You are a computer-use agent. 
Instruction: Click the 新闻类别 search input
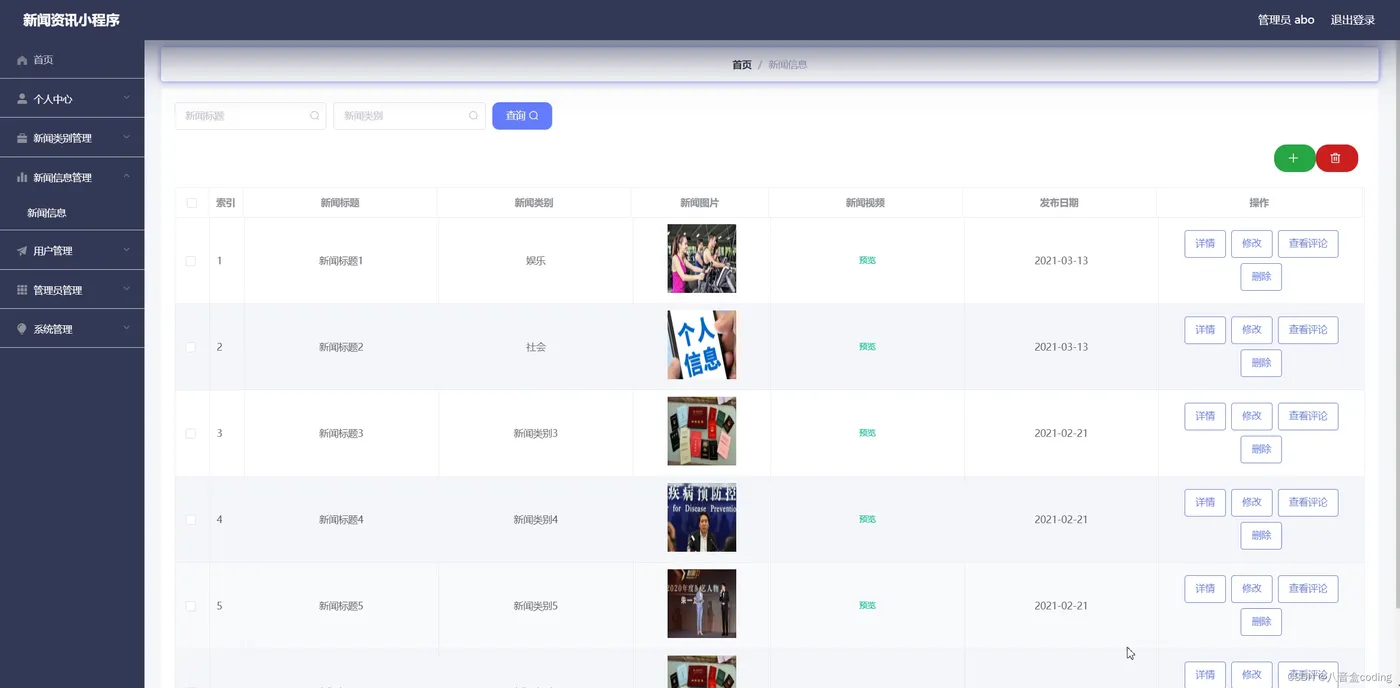409,116
